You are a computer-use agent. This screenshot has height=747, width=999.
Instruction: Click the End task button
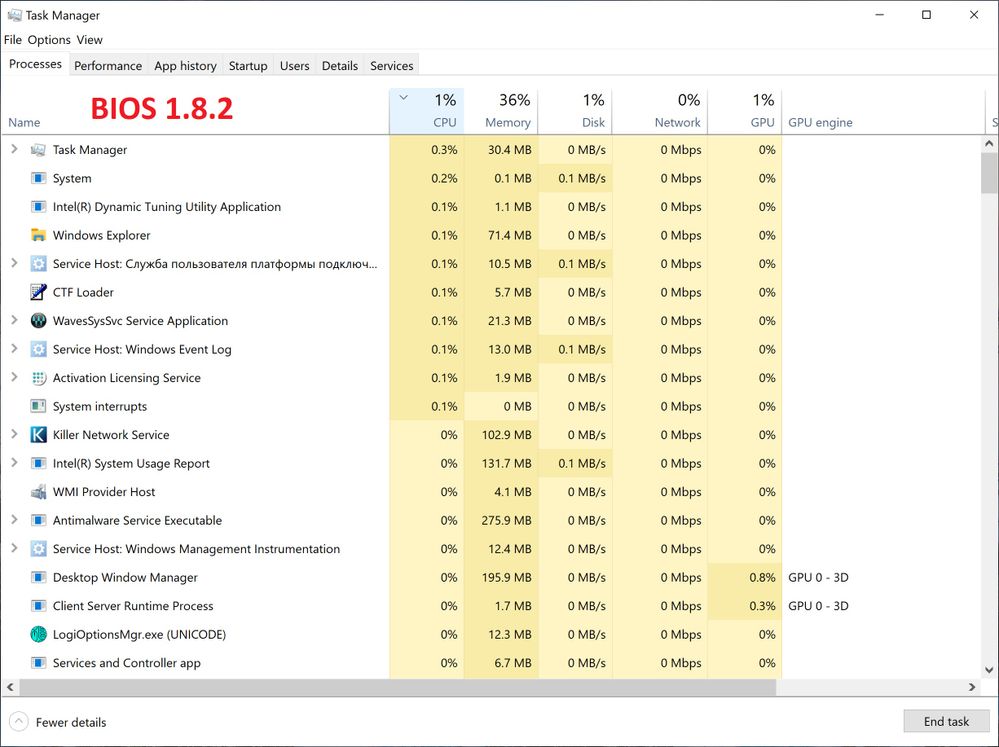946,722
